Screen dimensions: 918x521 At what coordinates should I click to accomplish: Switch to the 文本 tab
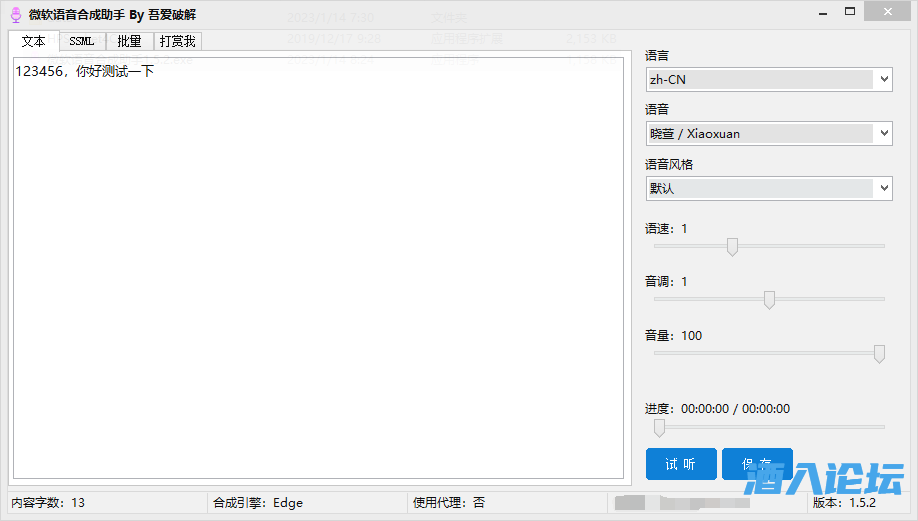[x=33, y=42]
